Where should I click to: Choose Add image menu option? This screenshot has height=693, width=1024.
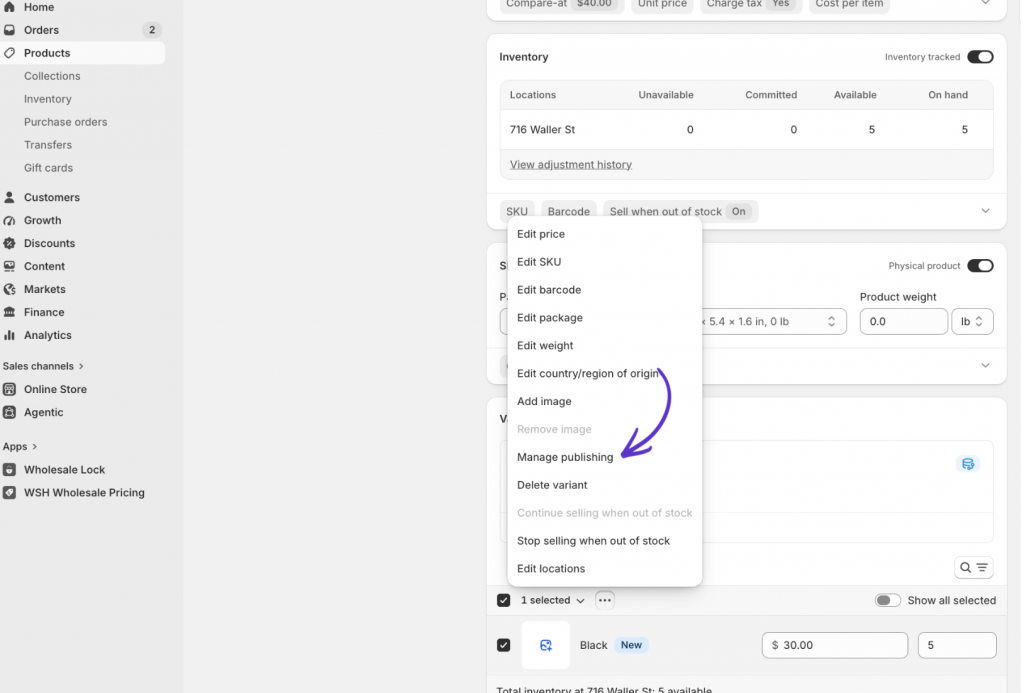[x=605, y=401]
